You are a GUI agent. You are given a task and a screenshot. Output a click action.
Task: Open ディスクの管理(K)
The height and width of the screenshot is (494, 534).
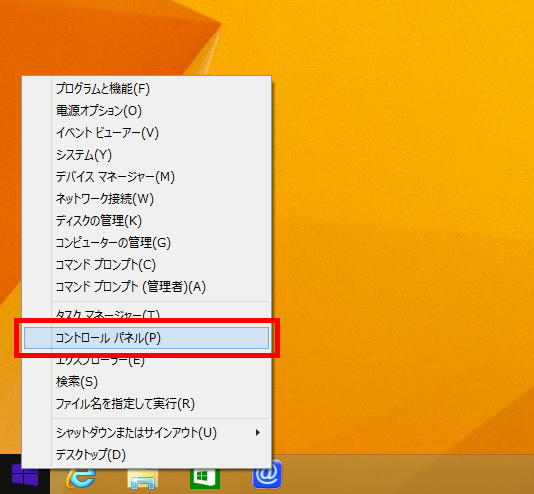pos(146,221)
